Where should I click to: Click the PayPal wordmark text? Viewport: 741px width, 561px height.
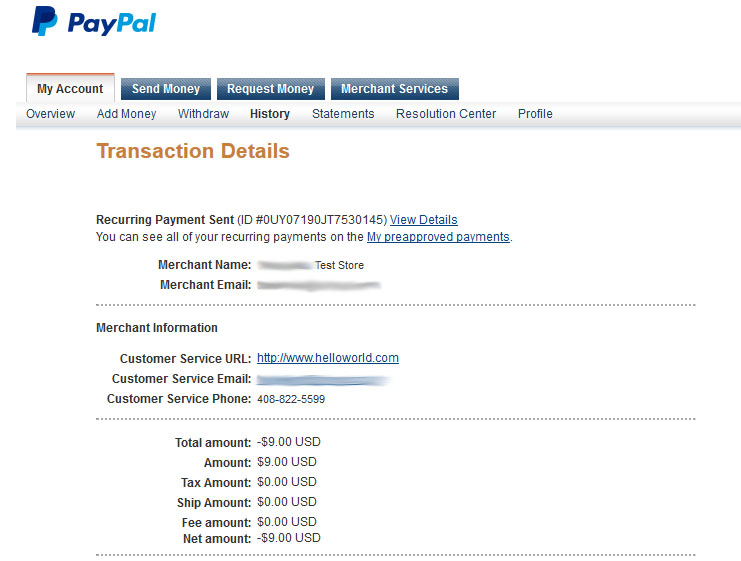pos(112,24)
